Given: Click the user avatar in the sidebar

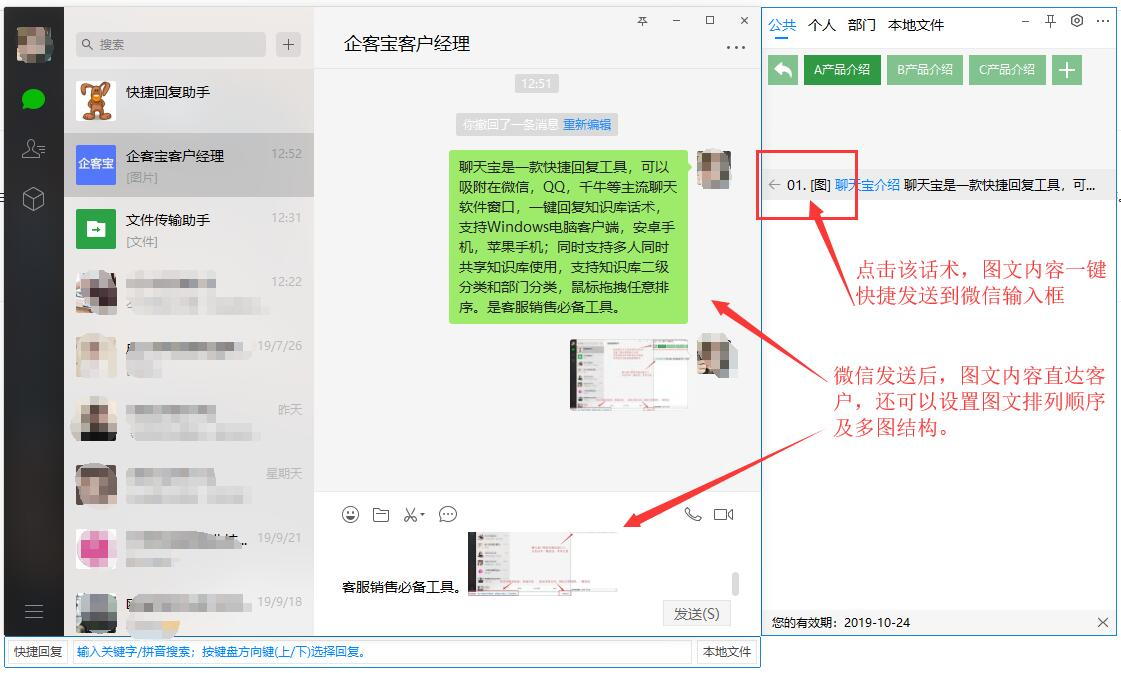Looking at the screenshot, I should (x=34, y=44).
